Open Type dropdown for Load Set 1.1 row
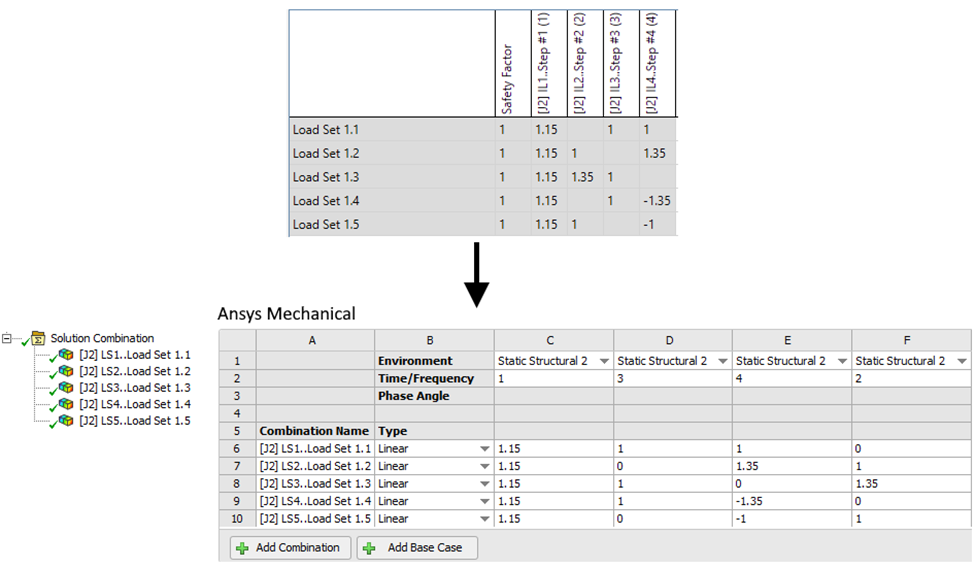975x568 pixels. click(485, 450)
